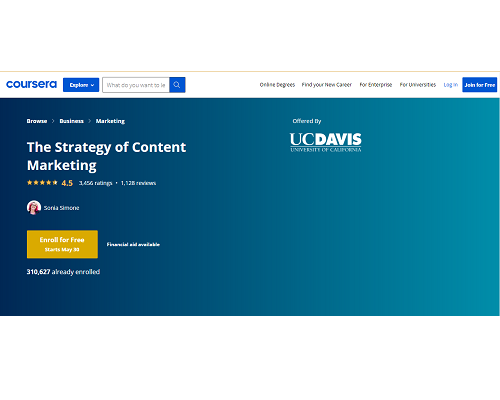Screen dimensions: 500x400
Task: Open the 1,128 reviews link
Action: coord(138,183)
